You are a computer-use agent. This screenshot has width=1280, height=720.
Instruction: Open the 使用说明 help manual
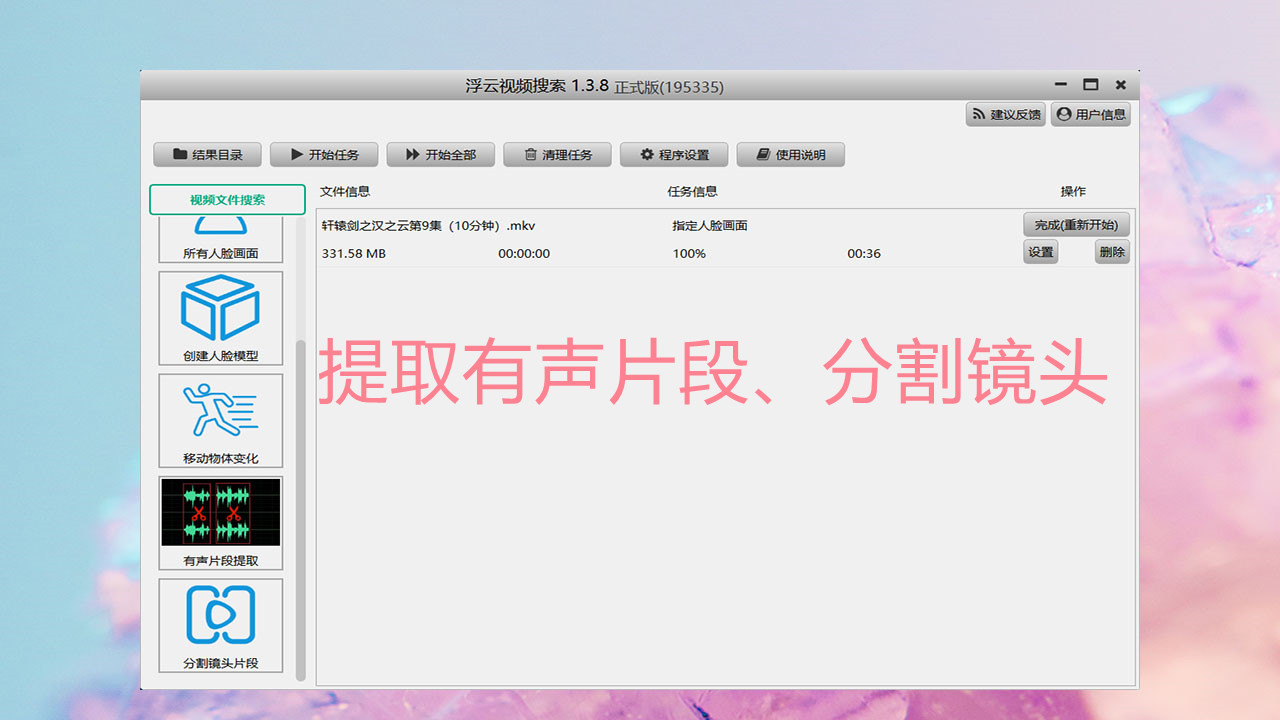click(x=791, y=154)
